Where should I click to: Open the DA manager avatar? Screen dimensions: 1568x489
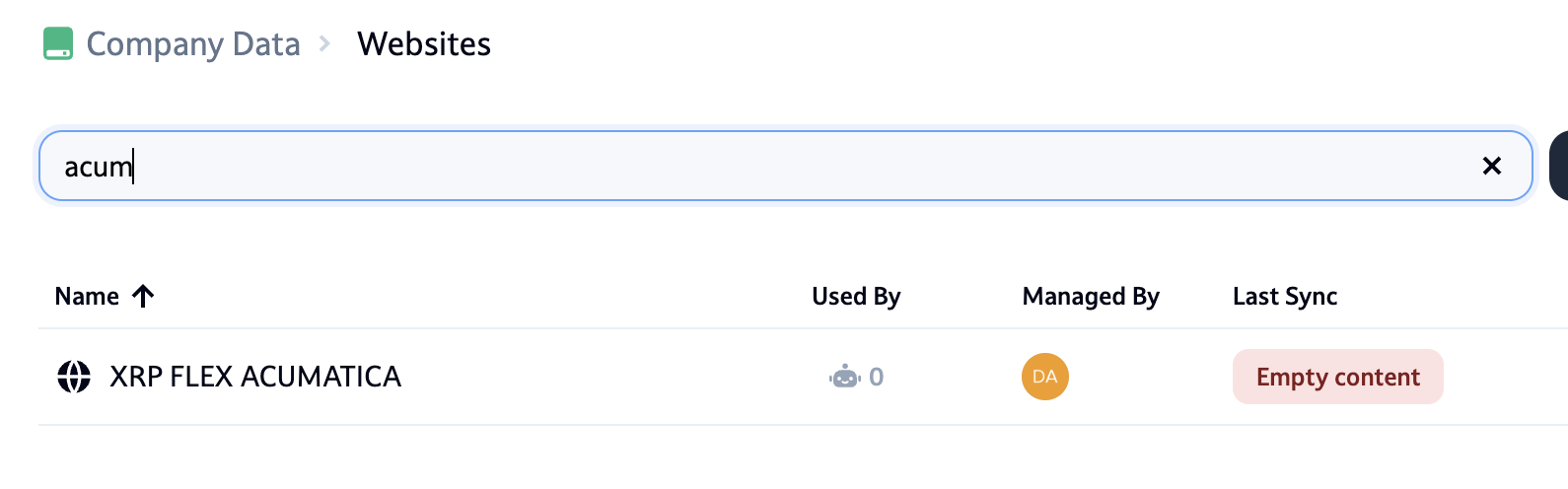coord(1045,377)
